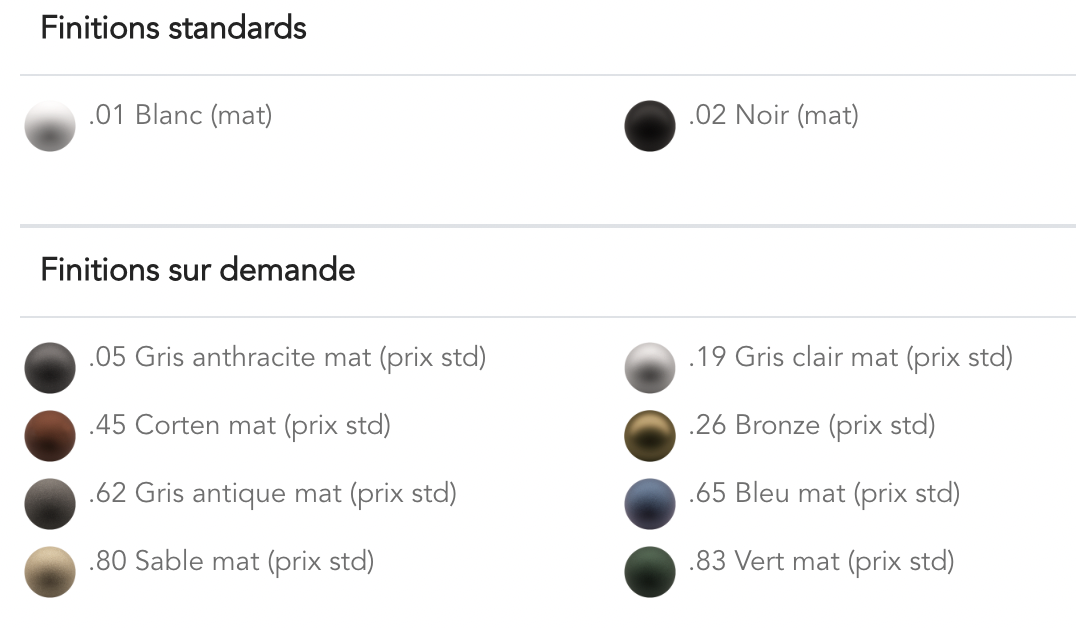Image resolution: width=1076 pixels, height=628 pixels.
Task: Click the '.01 Blanc (mat)' label
Action: click(180, 115)
